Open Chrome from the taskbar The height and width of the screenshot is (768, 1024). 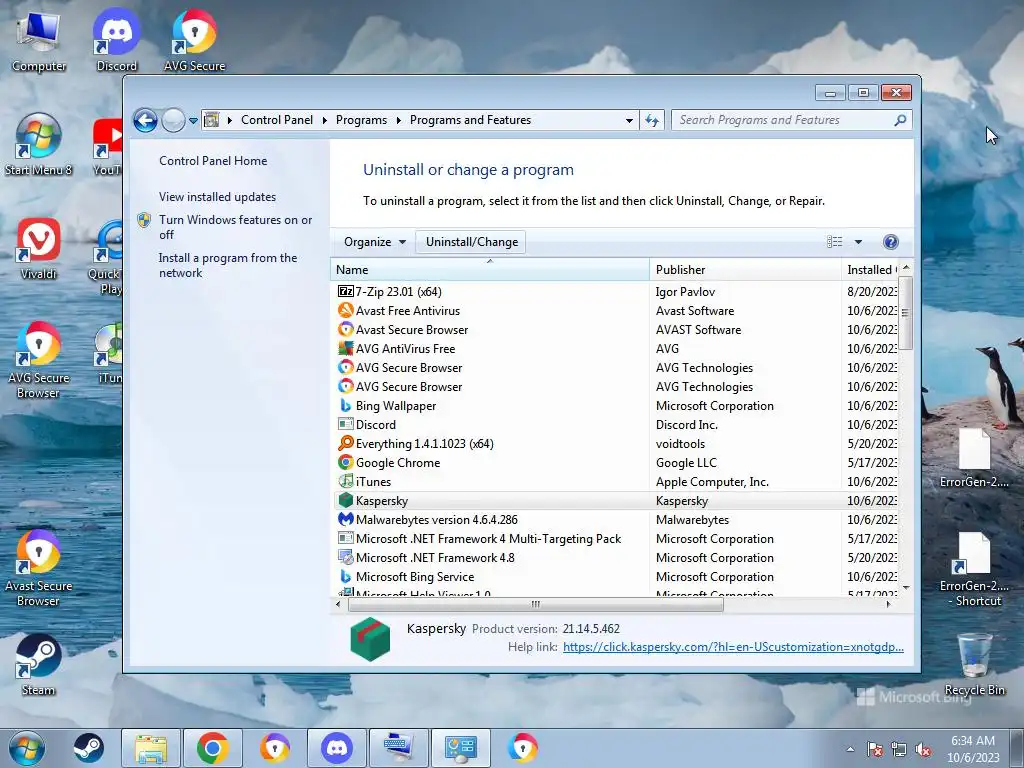(x=212, y=748)
